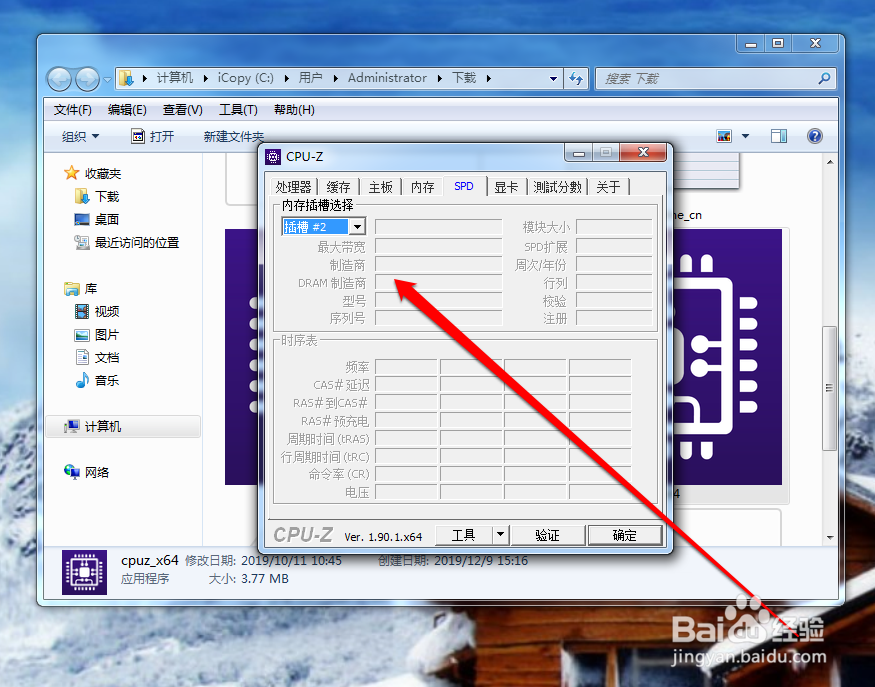Viewport: 875px width, 687px height.
Task: Switch to the 主板 tab
Action: (381, 187)
